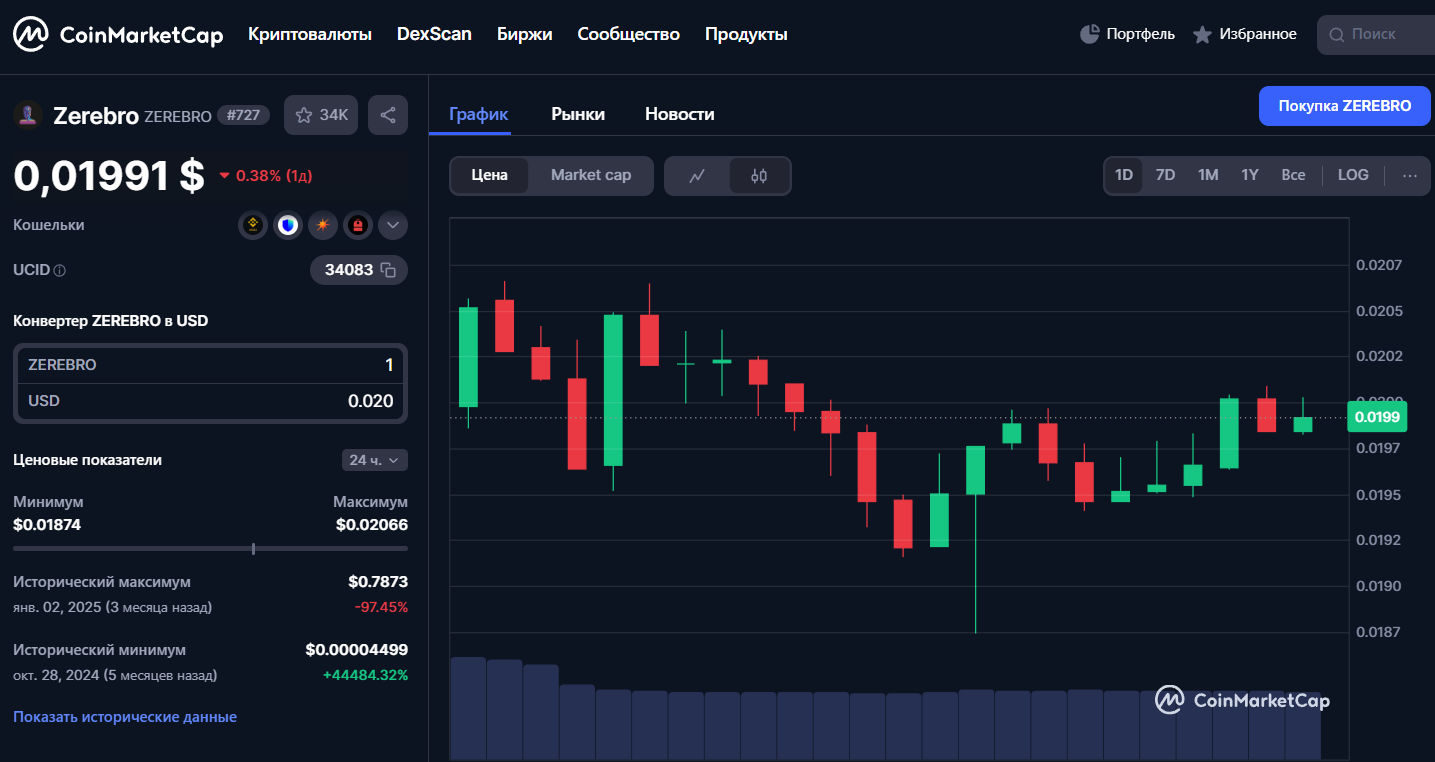Click the CoinMarketCap logo

(118, 34)
